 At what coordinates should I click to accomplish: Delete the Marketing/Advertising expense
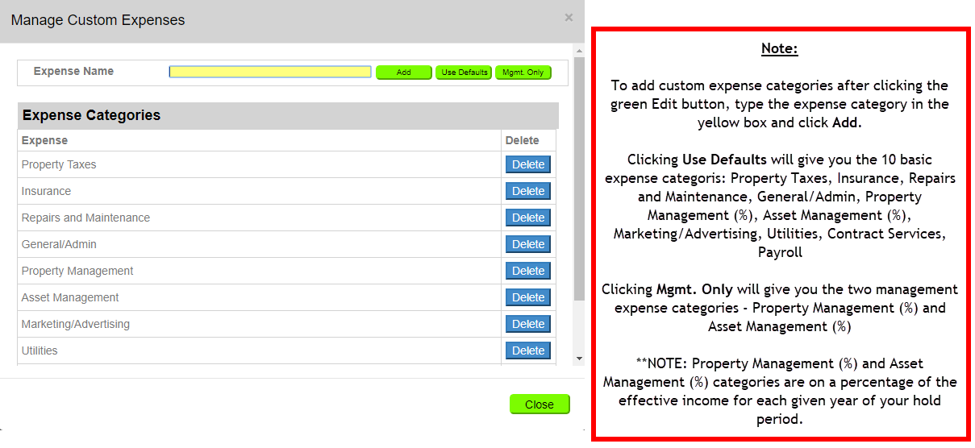[x=528, y=324]
